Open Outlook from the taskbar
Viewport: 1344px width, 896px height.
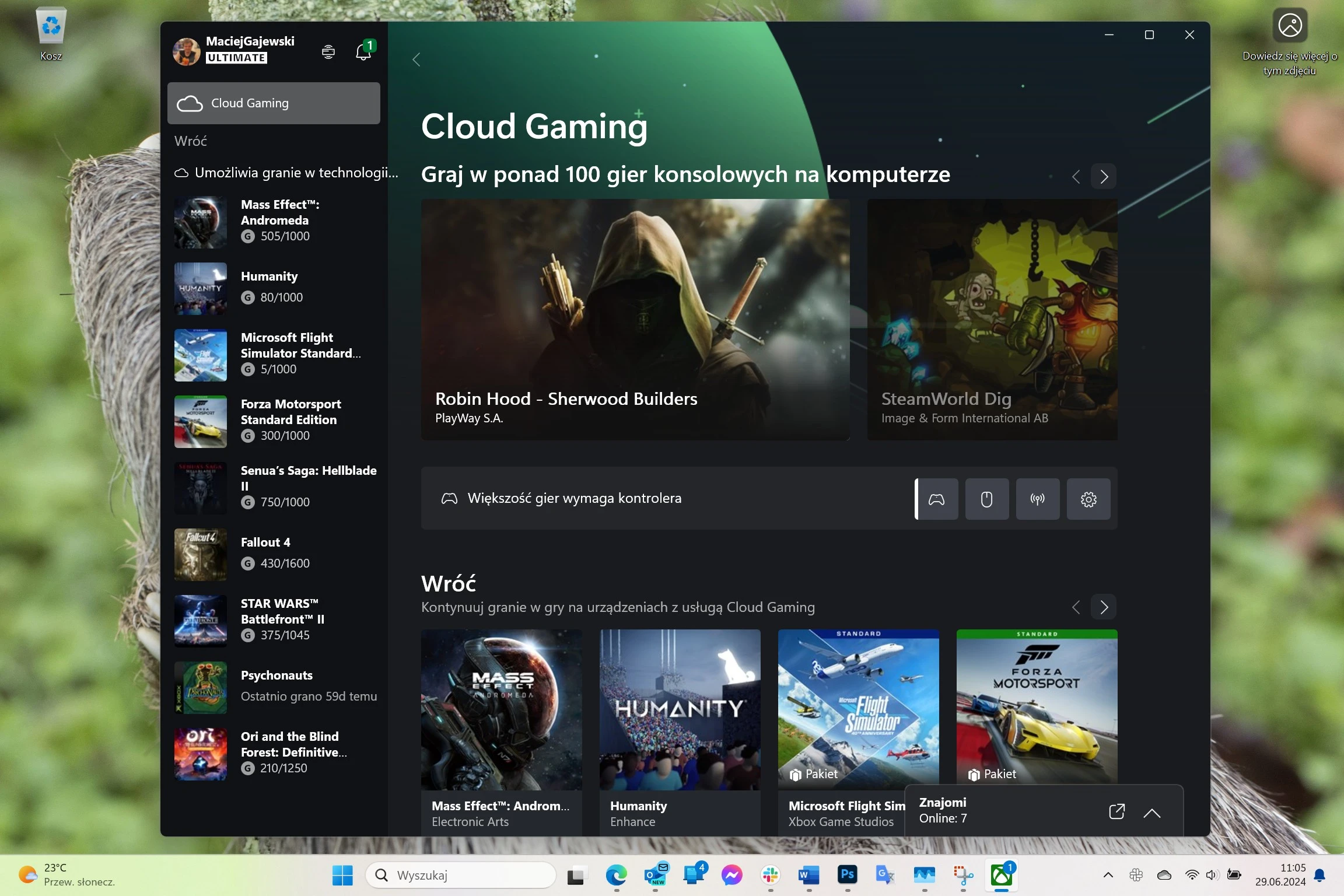655,875
